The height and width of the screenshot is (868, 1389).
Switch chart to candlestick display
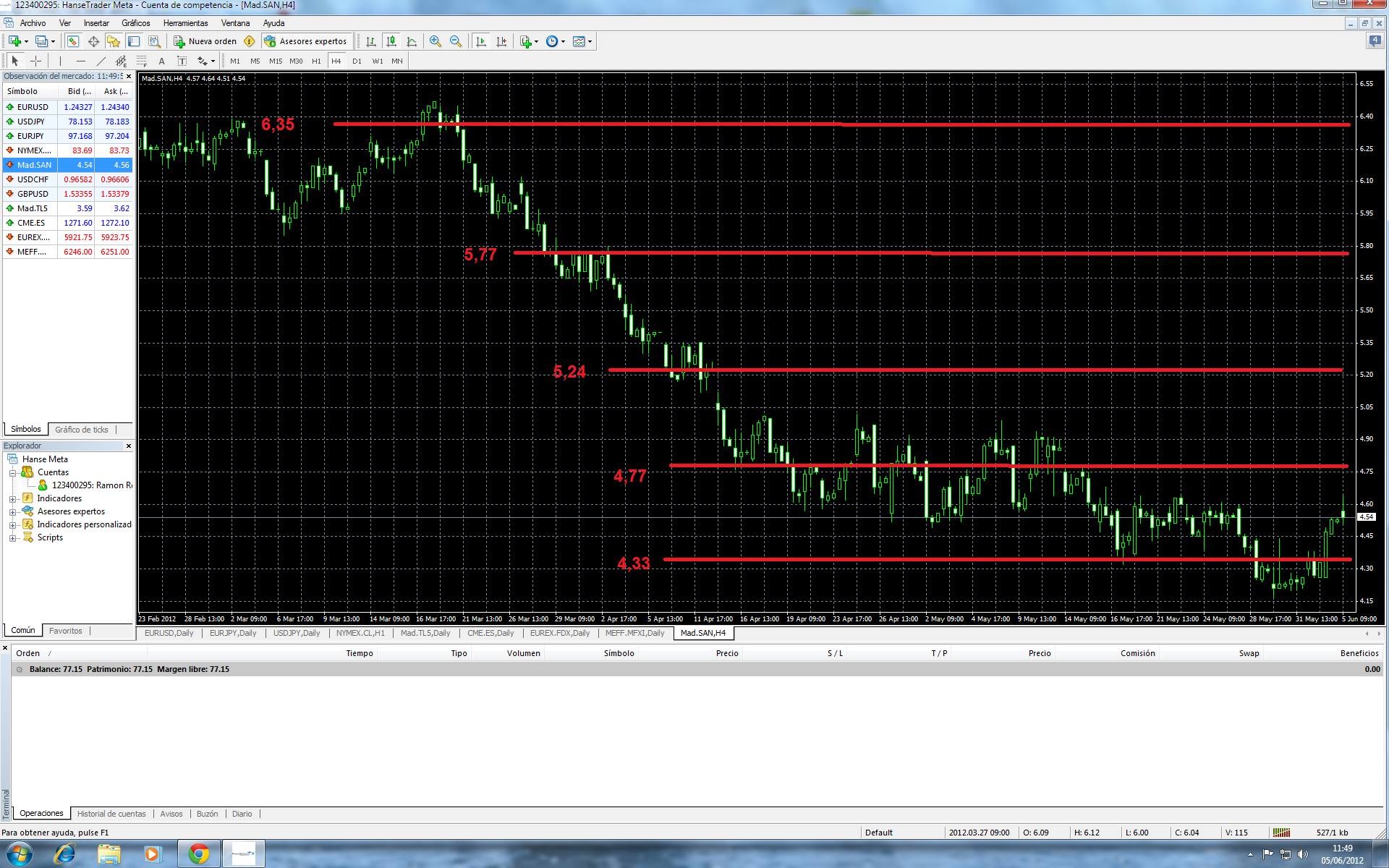click(x=391, y=41)
